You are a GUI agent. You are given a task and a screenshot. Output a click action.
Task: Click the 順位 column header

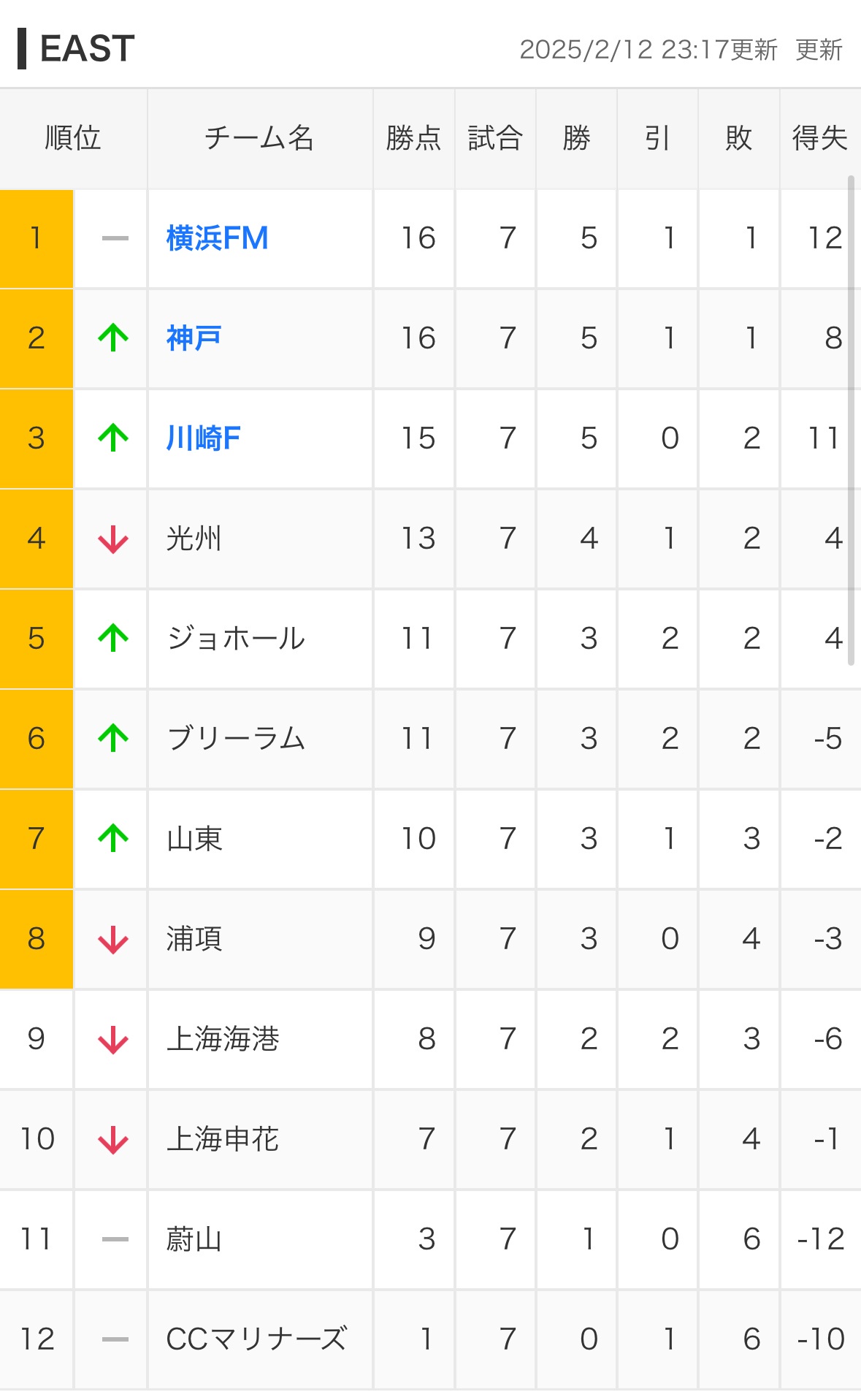[73, 138]
